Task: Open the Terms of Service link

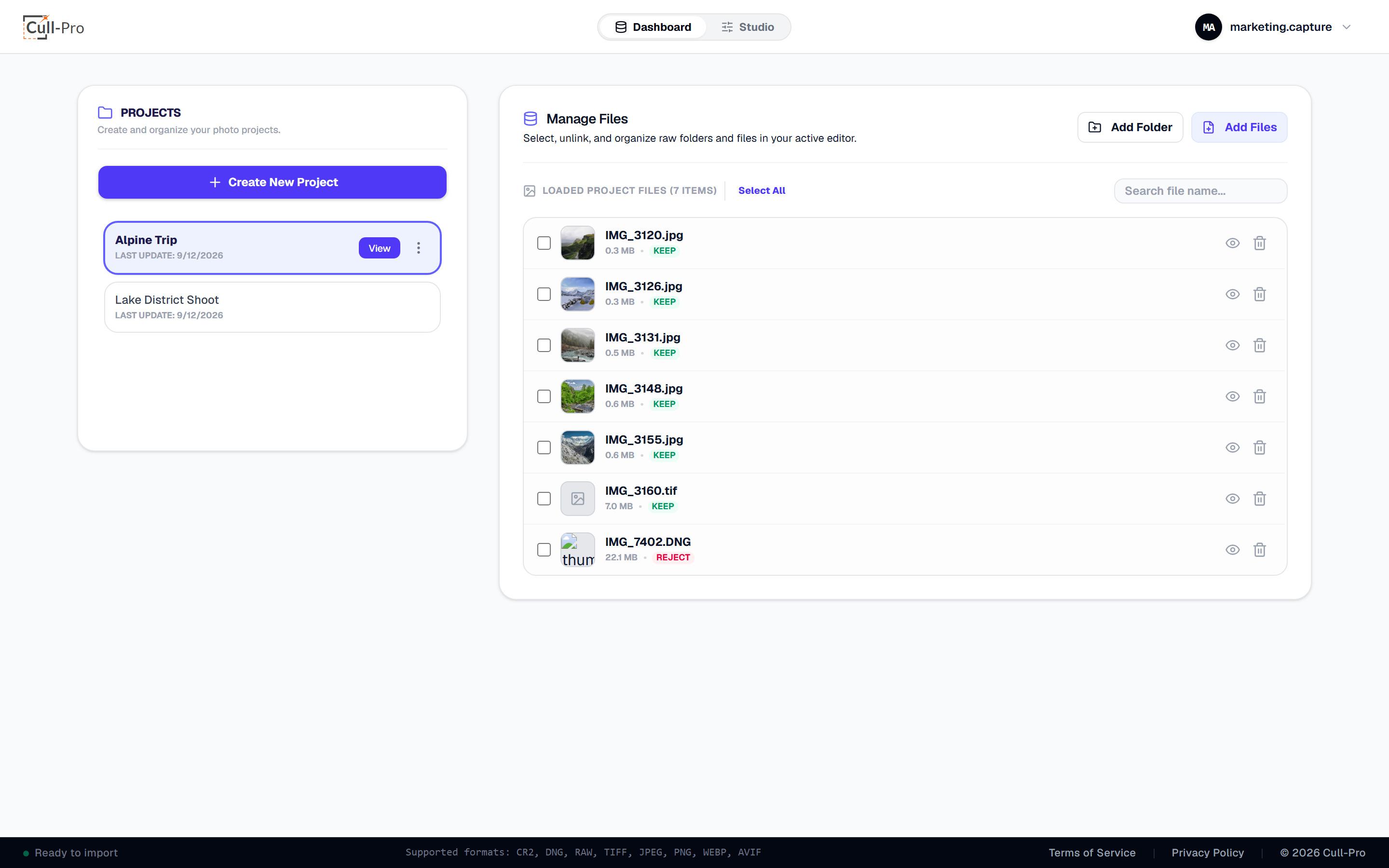Action: tap(1092, 853)
